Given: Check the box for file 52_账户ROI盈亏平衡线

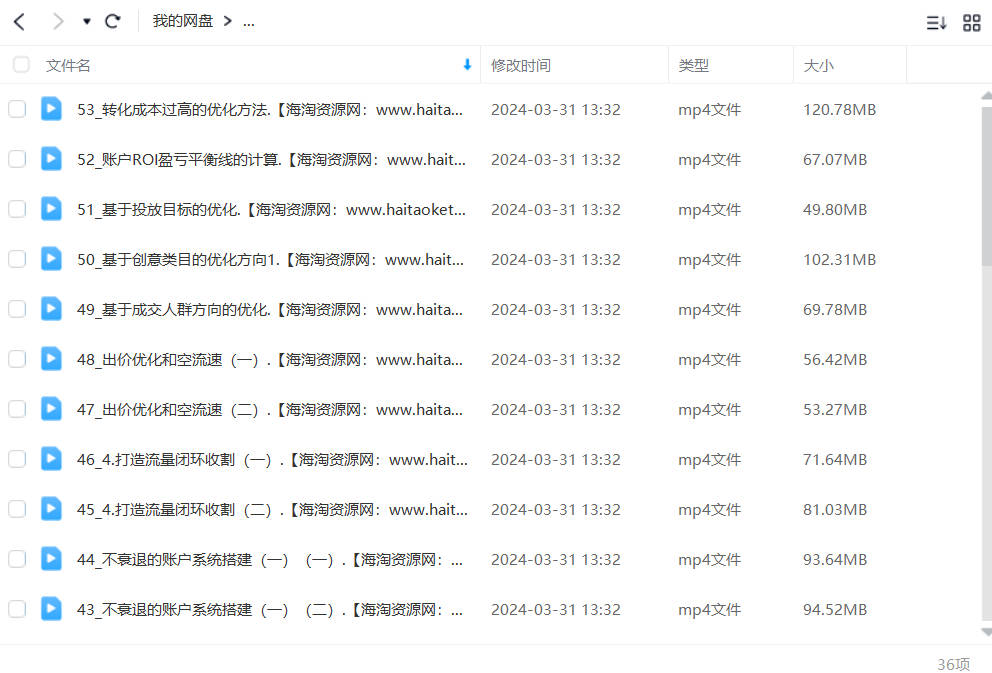Looking at the screenshot, I should [17, 159].
